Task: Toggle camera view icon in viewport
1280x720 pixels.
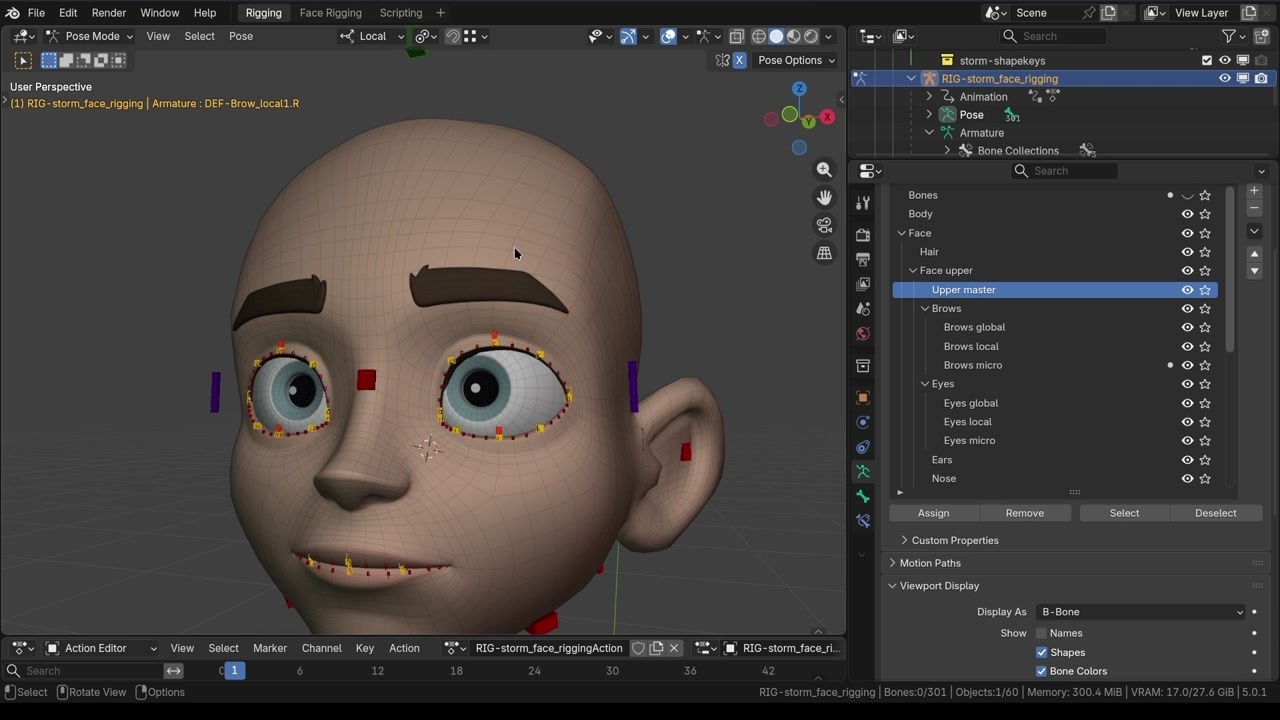Action: point(824,226)
